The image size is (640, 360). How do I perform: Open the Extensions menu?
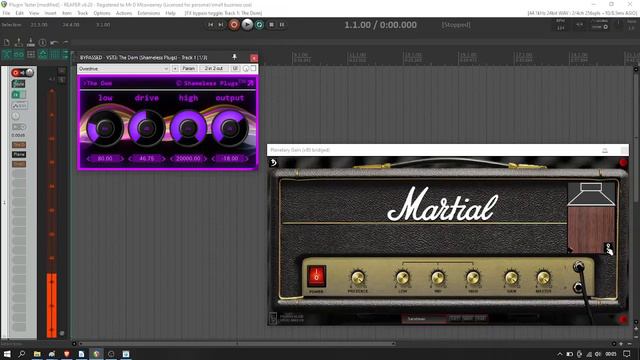click(149, 13)
